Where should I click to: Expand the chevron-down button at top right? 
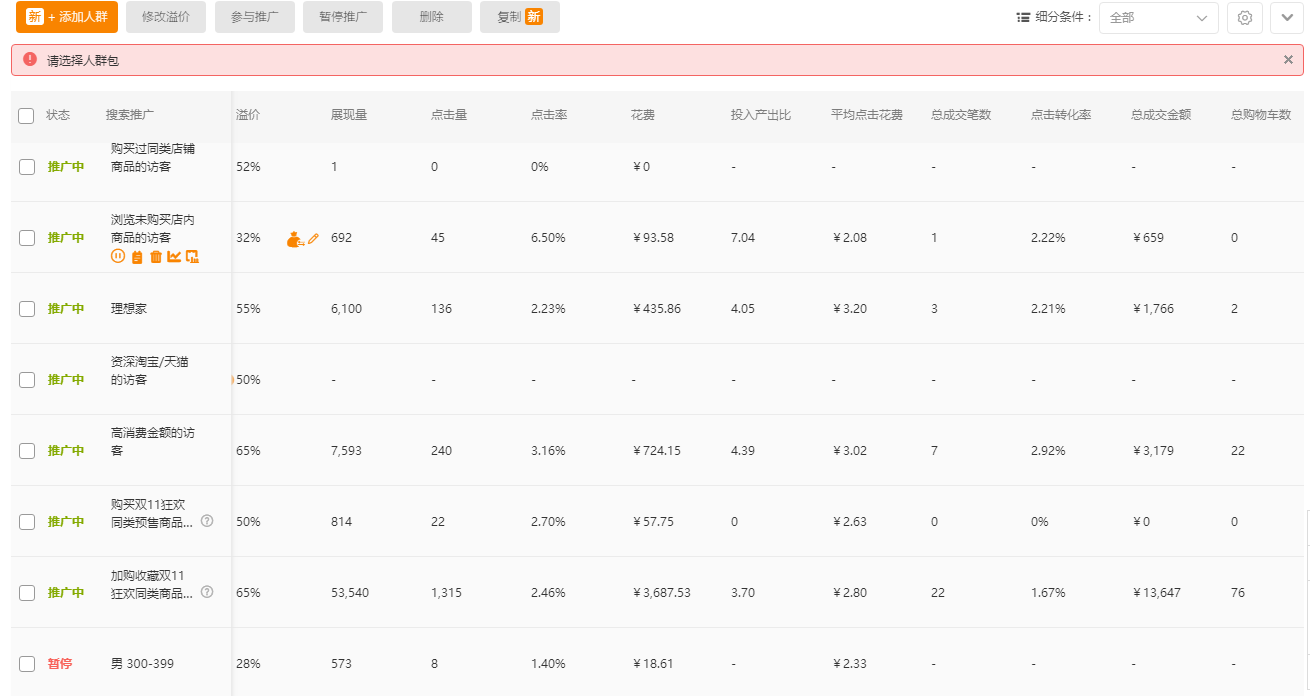click(x=1287, y=18)
